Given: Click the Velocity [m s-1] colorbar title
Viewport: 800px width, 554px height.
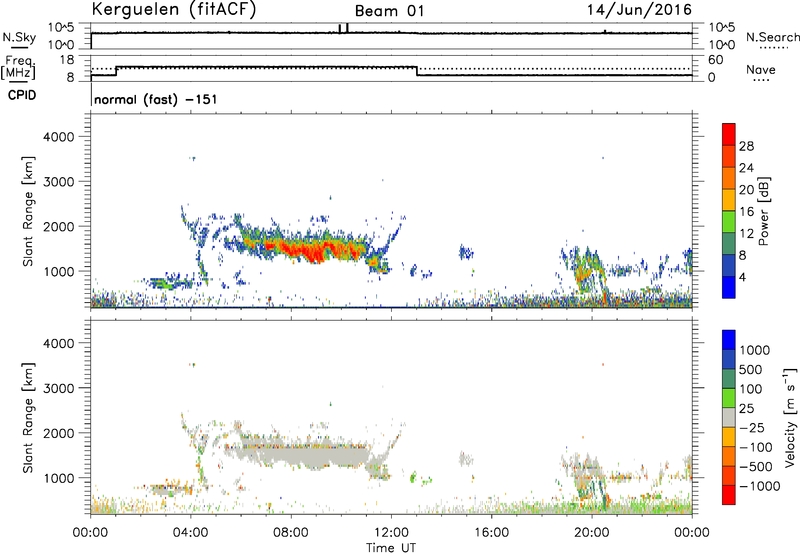Looking at the screenshot, I should tap(790, 417).
